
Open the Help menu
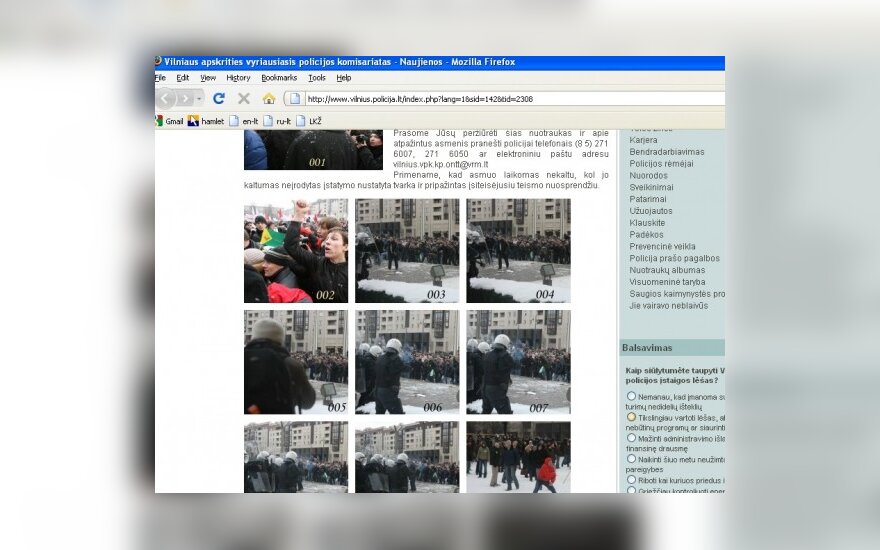(343, 78)
